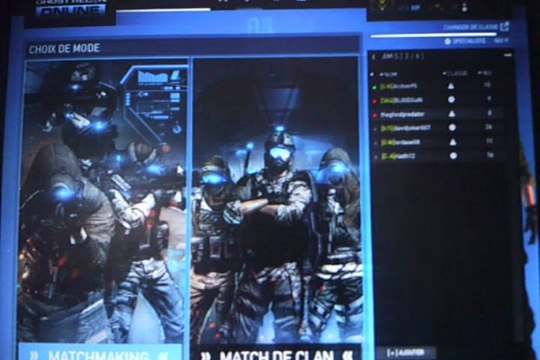Select friend theghostpredator in the list

[x=402, y=114]
